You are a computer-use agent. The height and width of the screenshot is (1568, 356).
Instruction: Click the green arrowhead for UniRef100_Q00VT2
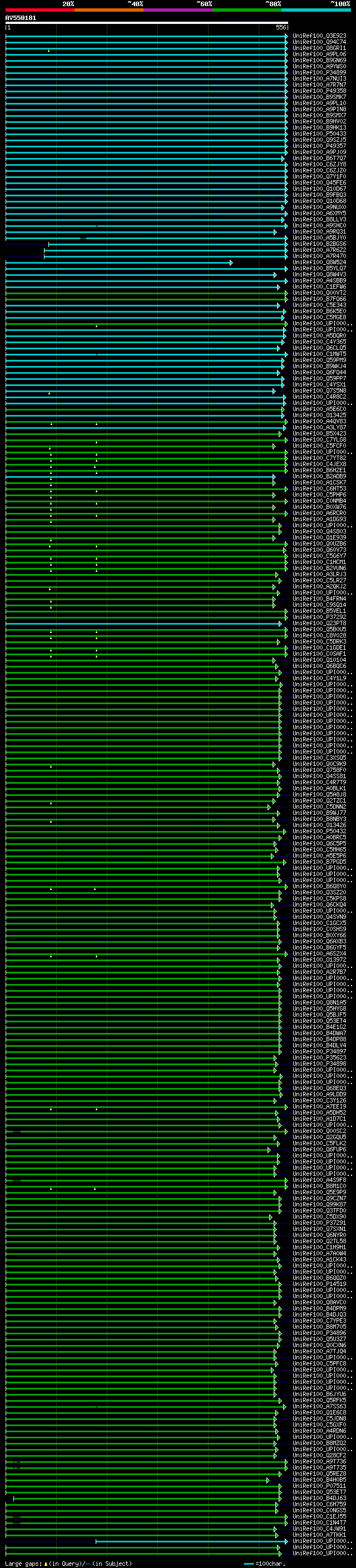click(x=286, y=293)
